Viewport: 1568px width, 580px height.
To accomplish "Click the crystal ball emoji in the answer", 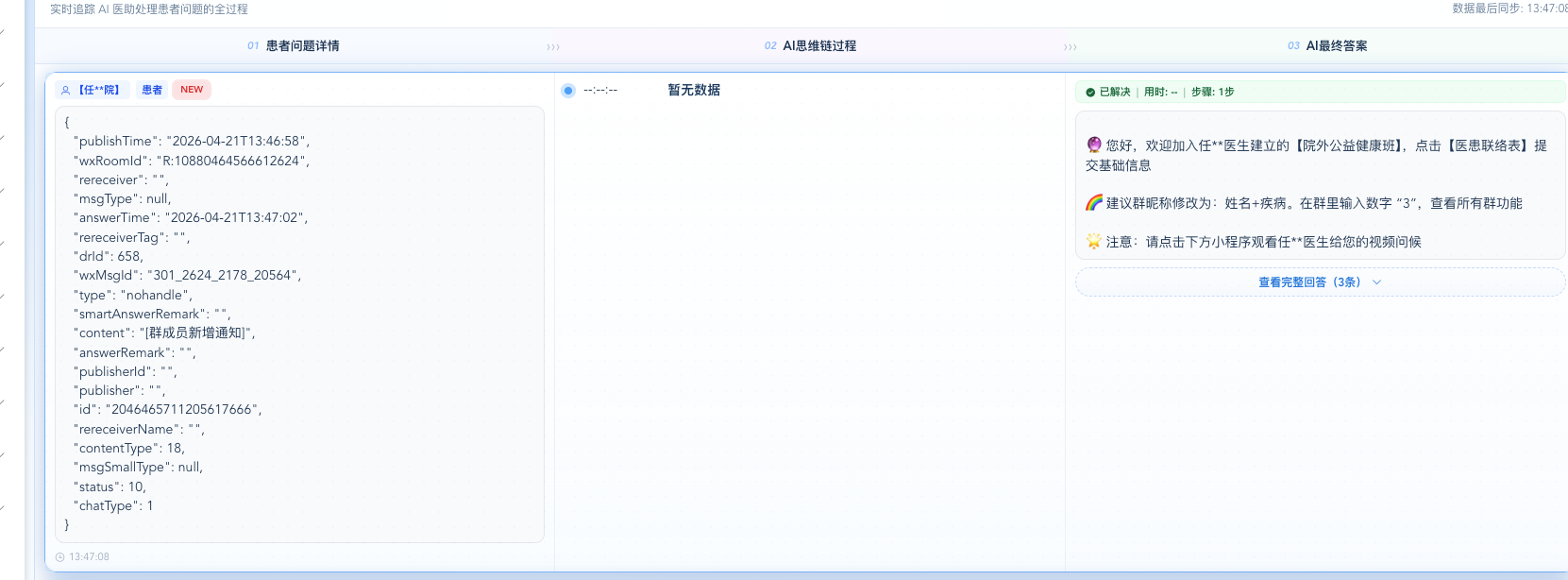I will 1094,145.
